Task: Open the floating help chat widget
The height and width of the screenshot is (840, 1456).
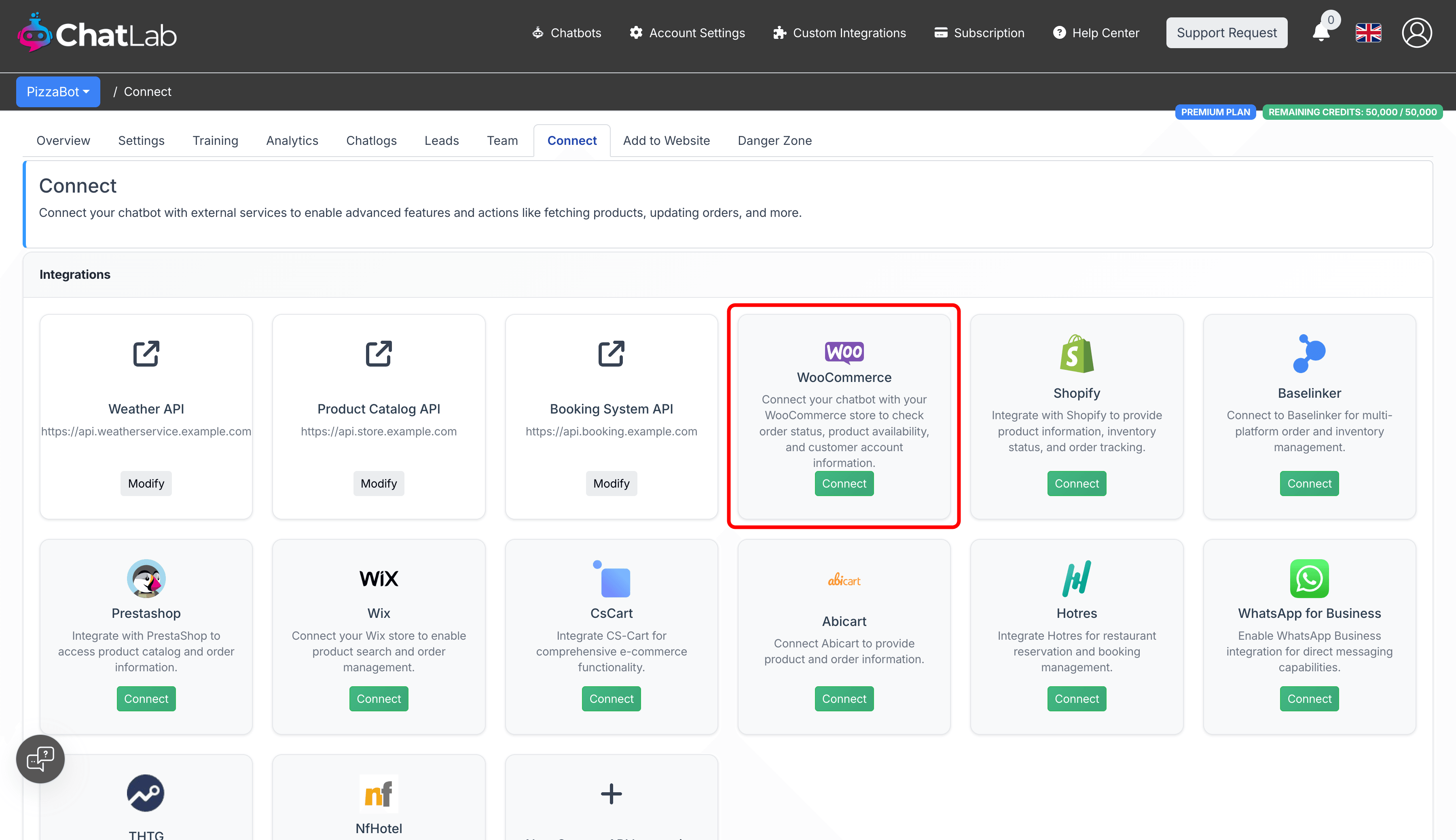Action: coord(40,759)
